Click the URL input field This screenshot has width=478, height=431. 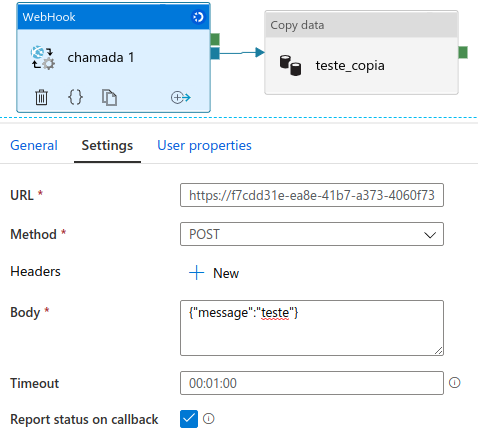coord(312,195)
